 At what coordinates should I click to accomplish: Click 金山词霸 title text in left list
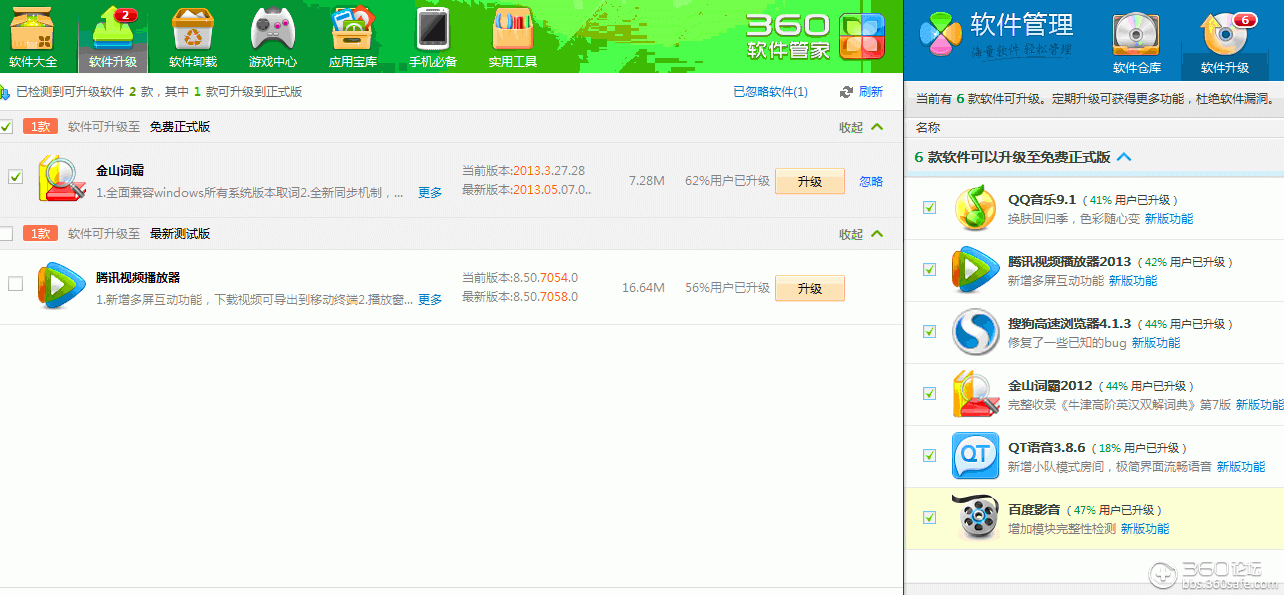120,171
